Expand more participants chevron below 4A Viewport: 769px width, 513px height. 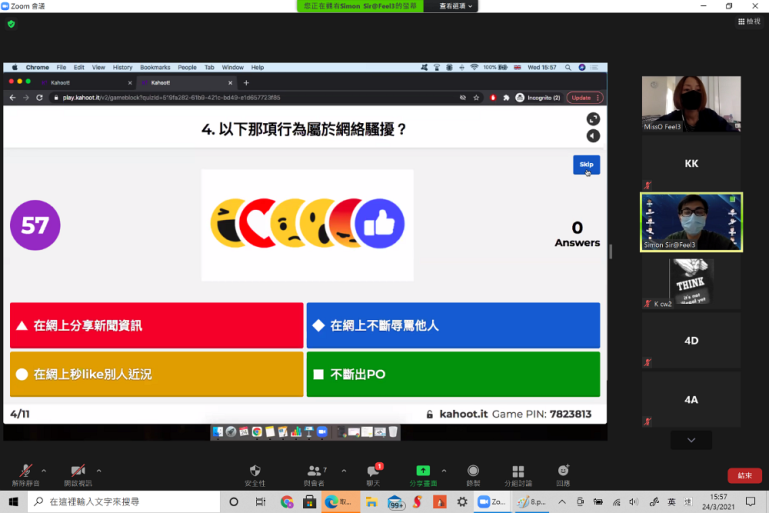[x=691, y=440]
